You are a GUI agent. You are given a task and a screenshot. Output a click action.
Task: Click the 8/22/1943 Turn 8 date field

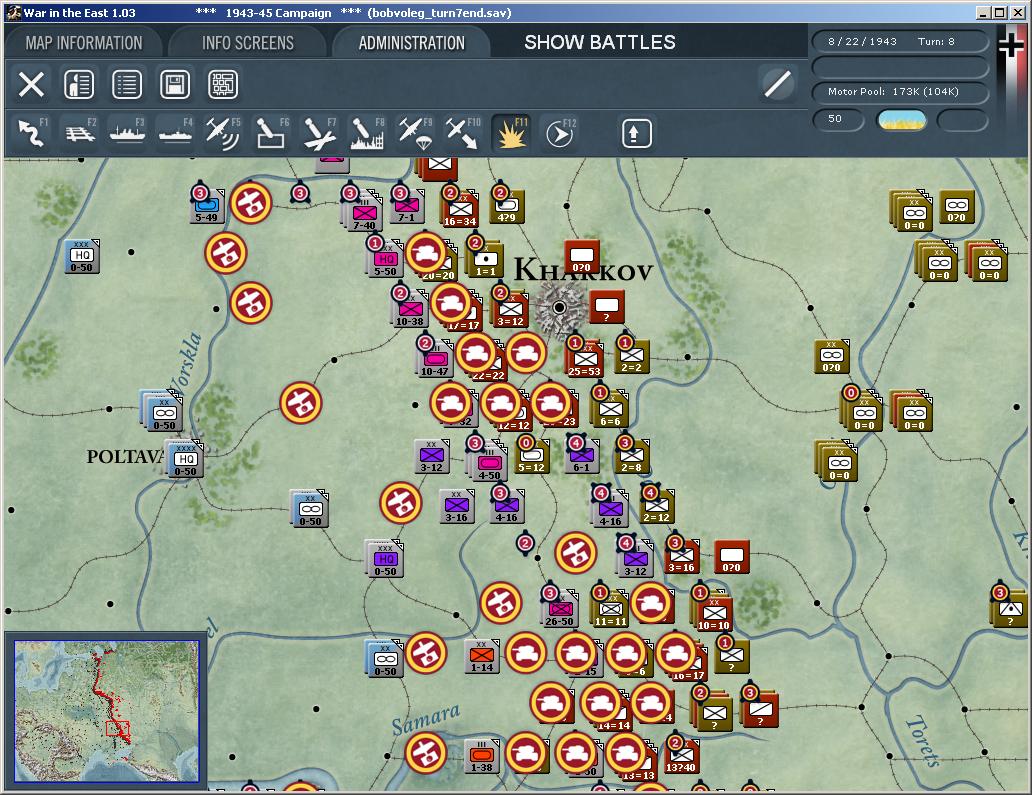coord(900,41)
